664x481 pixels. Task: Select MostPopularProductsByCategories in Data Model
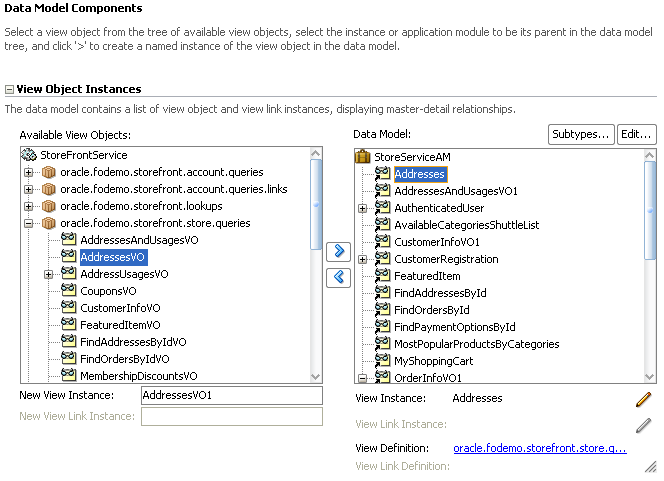(x=477, y=344)
